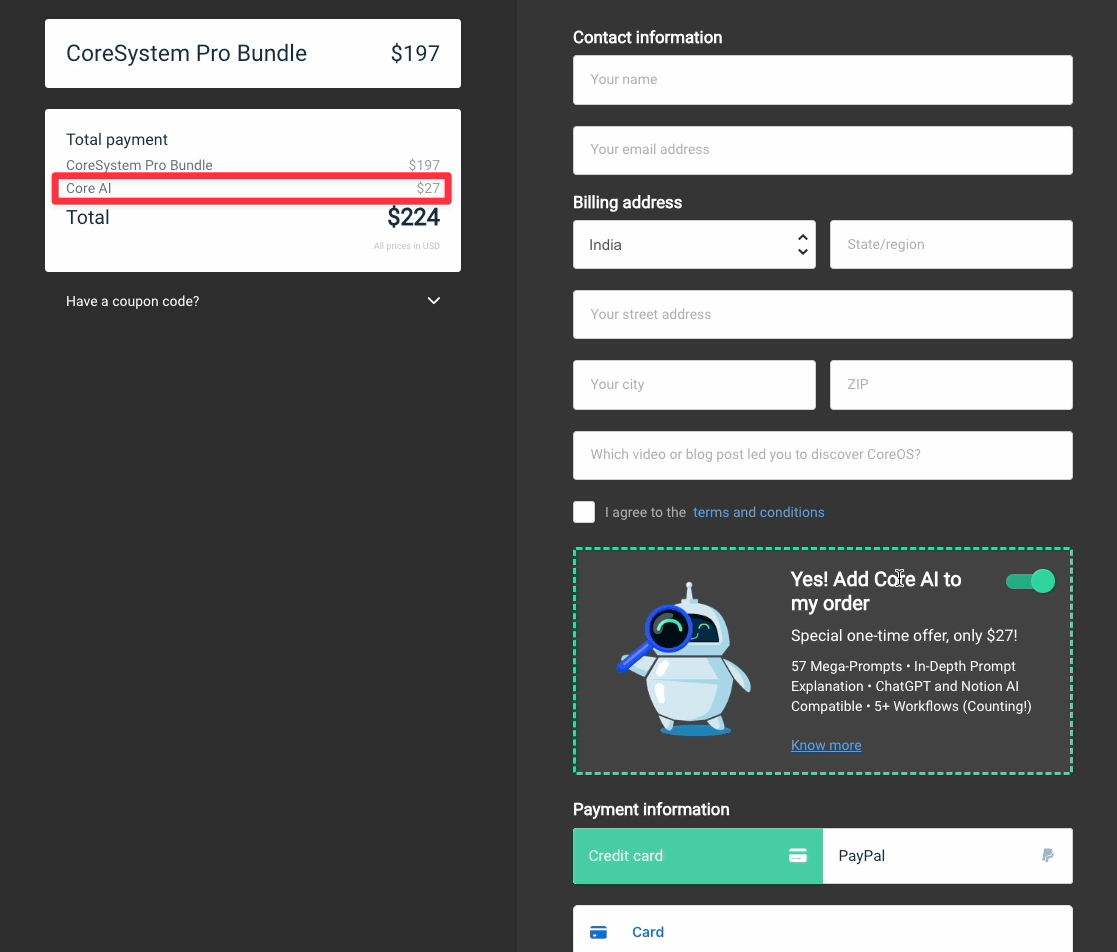Click the blue card icon next to Card
This screenshot has width=1117, height=952.
pyautogui.click(x=598, y=931)
